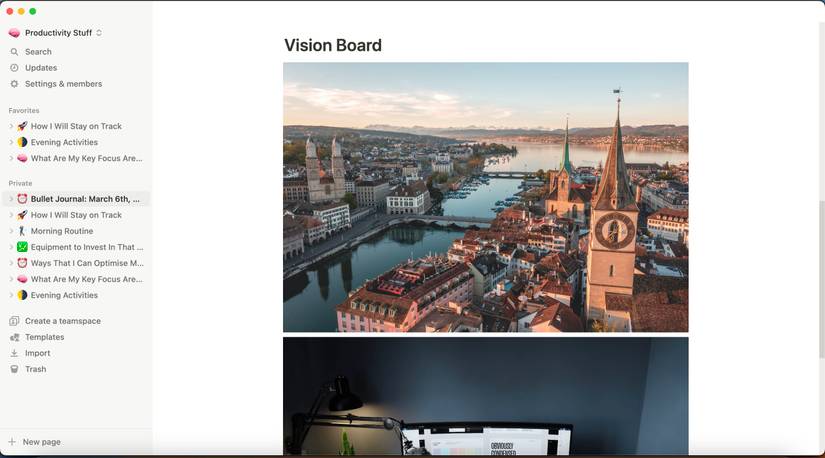The width and height of the screenshot is (825, 458).
Task: Click the rocket icon in Favorites
Action: 22,126
